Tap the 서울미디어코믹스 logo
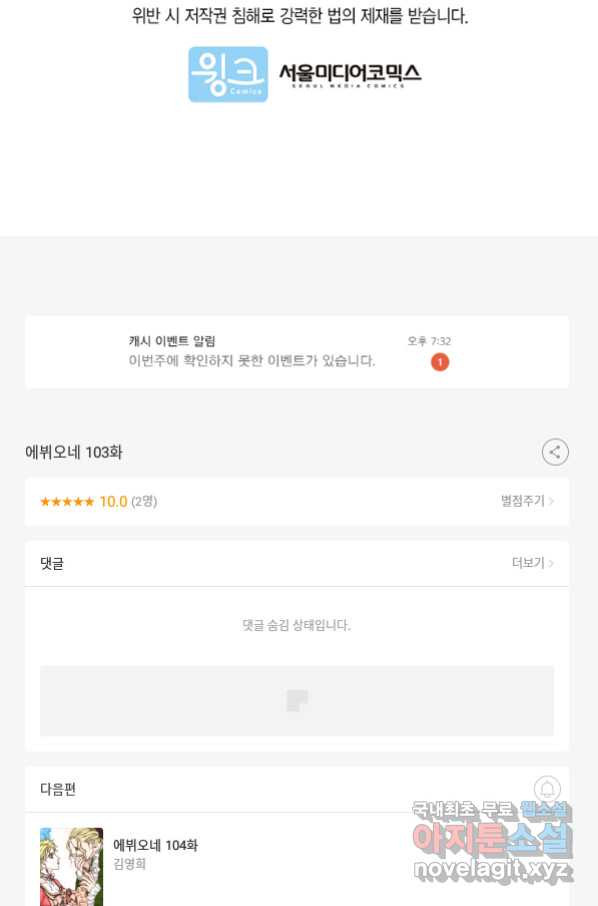 pyautogui.click(x=350, y=75)
